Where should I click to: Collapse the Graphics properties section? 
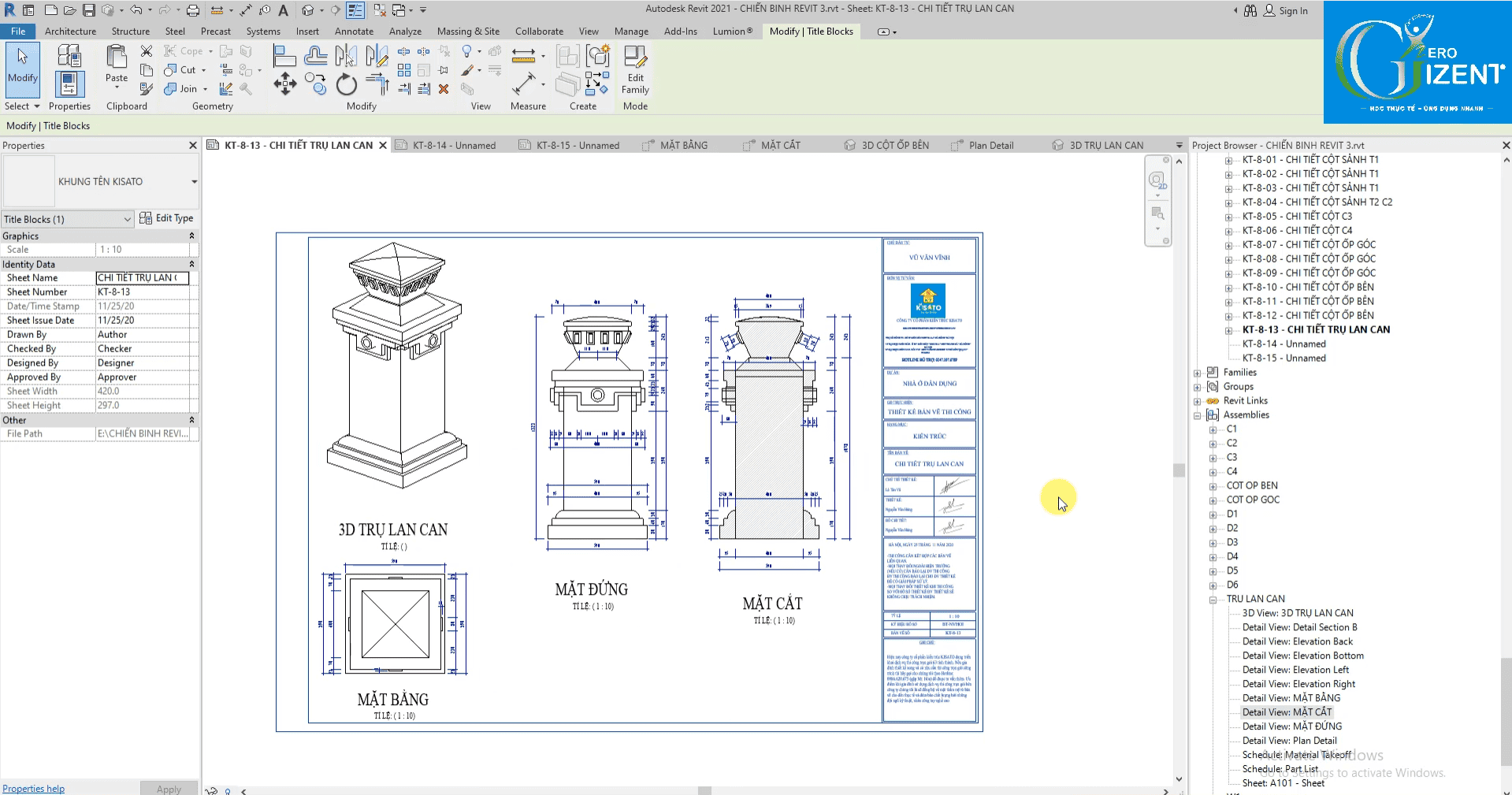[x=191, y=236]
